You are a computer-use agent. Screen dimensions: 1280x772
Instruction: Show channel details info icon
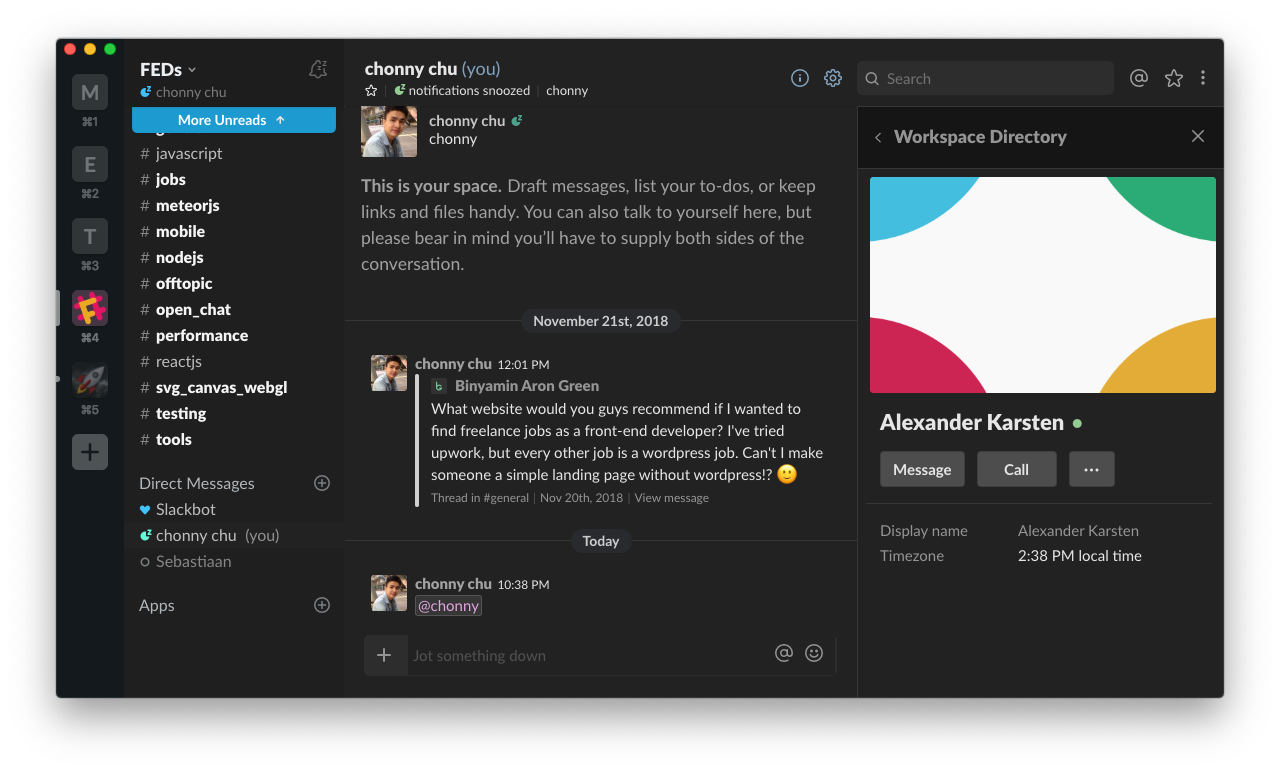tap(800, 78)
